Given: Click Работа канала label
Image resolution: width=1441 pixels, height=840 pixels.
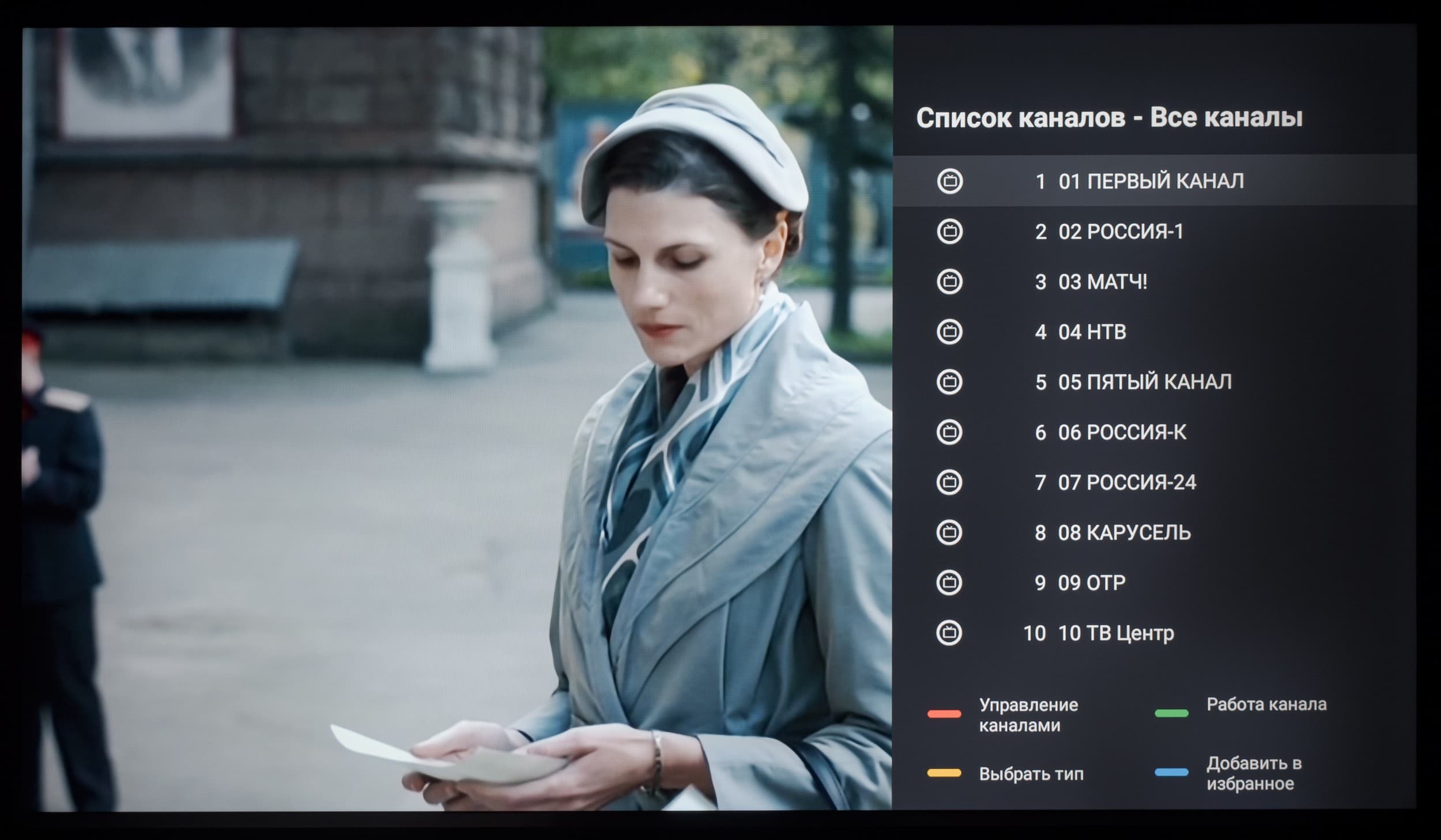Looking at the screenshot, I should [x=1266, y=704].
